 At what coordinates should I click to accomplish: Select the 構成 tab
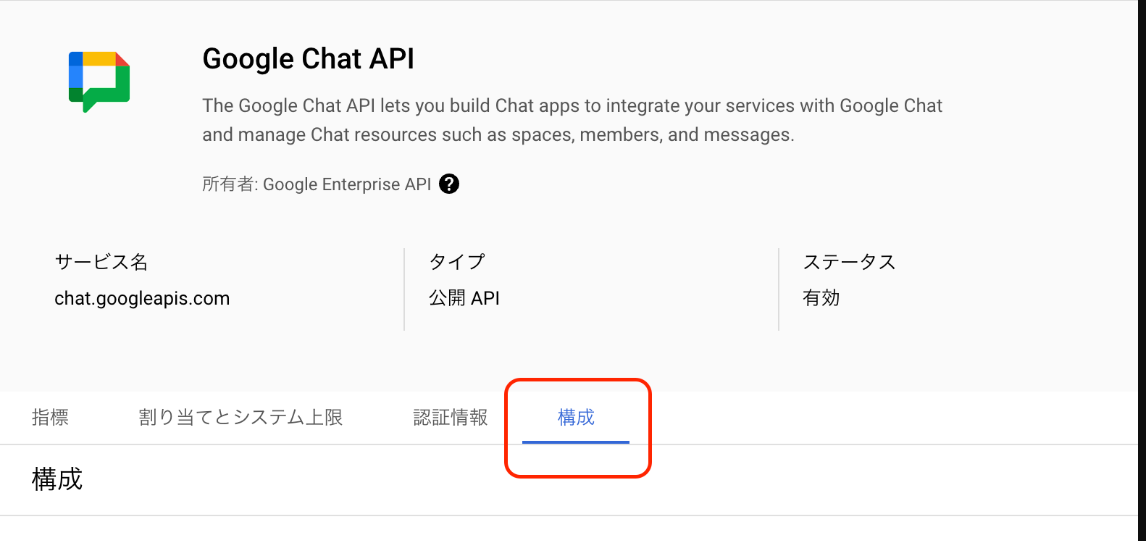pyautogui.click(x=576, y=417)
